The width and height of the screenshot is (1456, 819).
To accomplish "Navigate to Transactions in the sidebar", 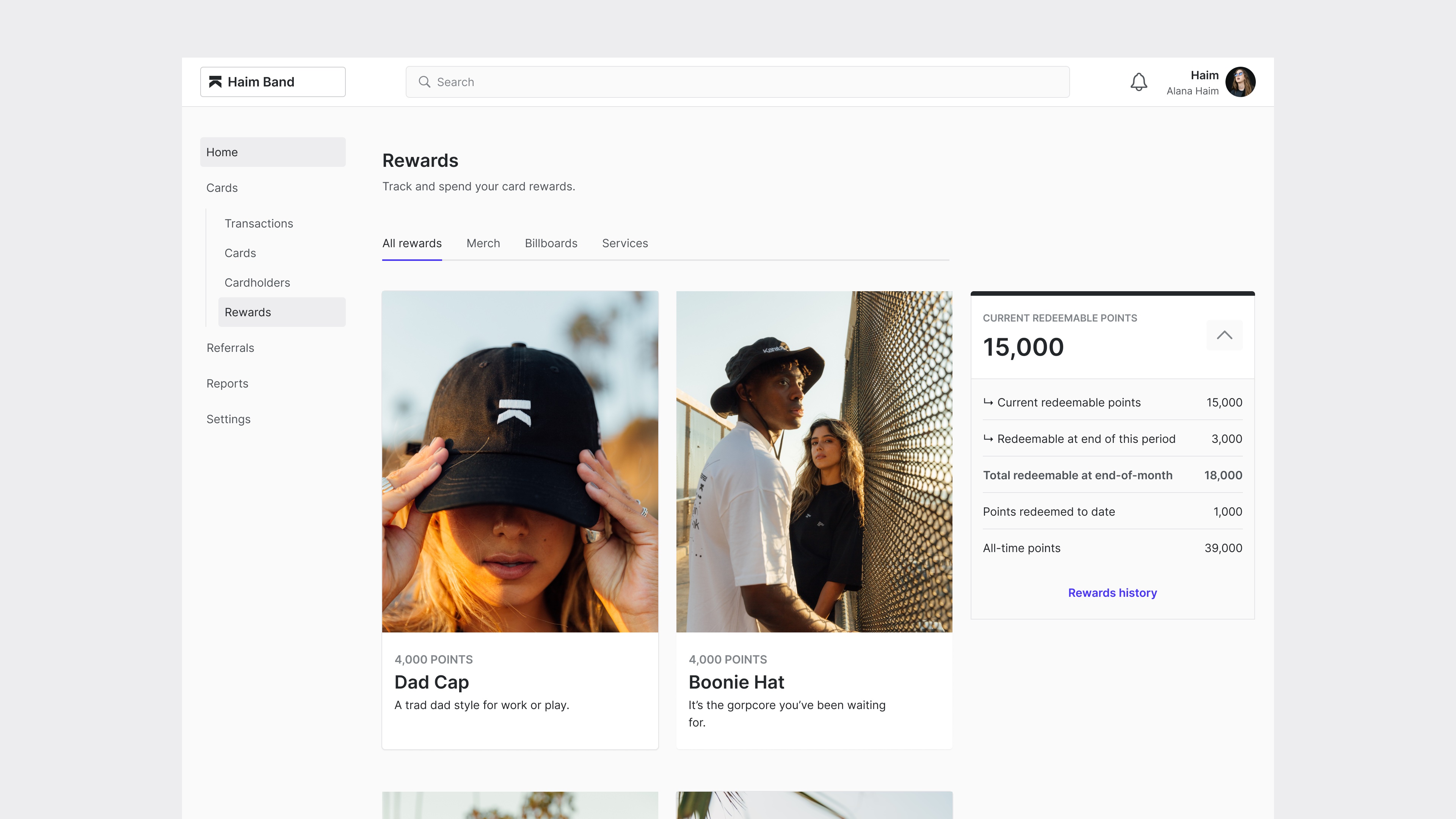I will coord(259,223).
